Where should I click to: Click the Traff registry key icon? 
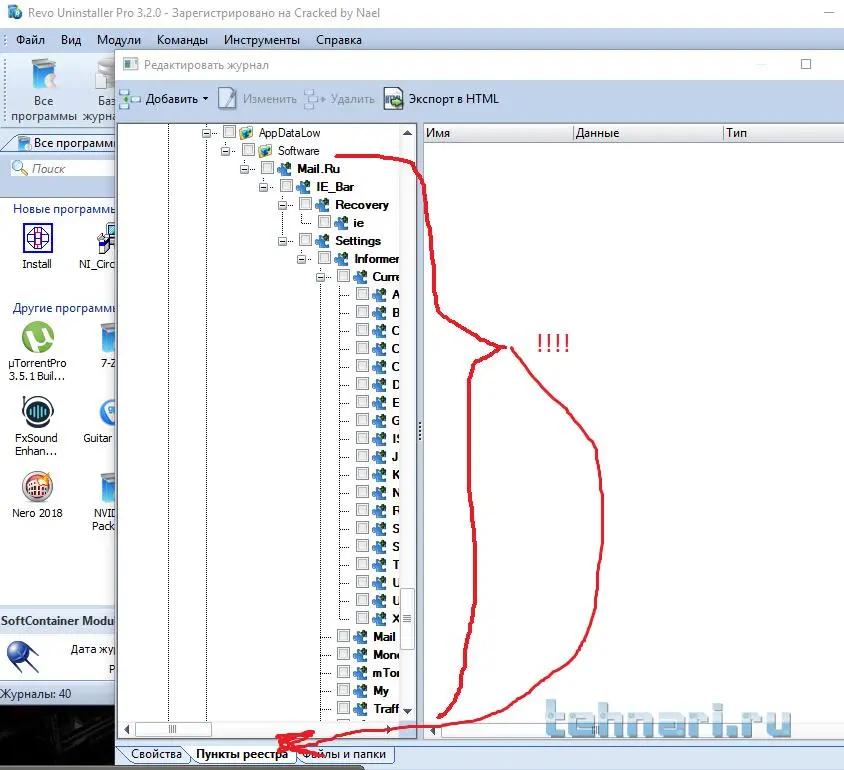point(360,708)
